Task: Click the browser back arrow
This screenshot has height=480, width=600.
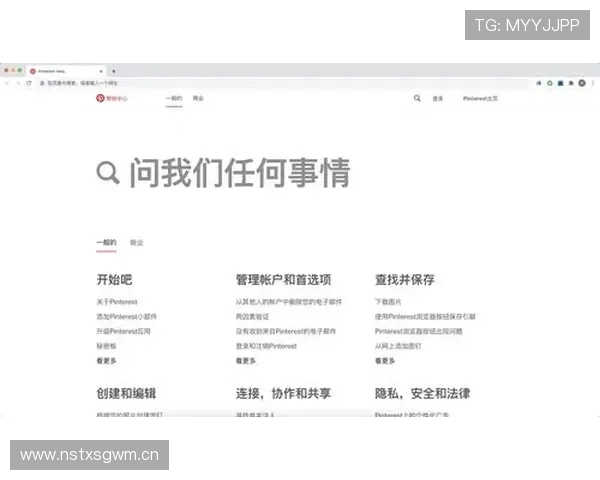Action: click(7, 83)
